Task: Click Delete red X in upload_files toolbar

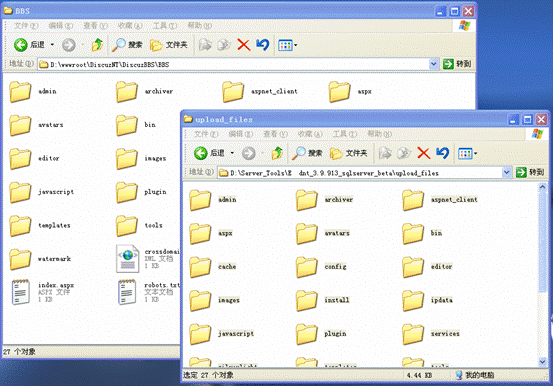Action: pyautogui.click(x=423, y=153)
